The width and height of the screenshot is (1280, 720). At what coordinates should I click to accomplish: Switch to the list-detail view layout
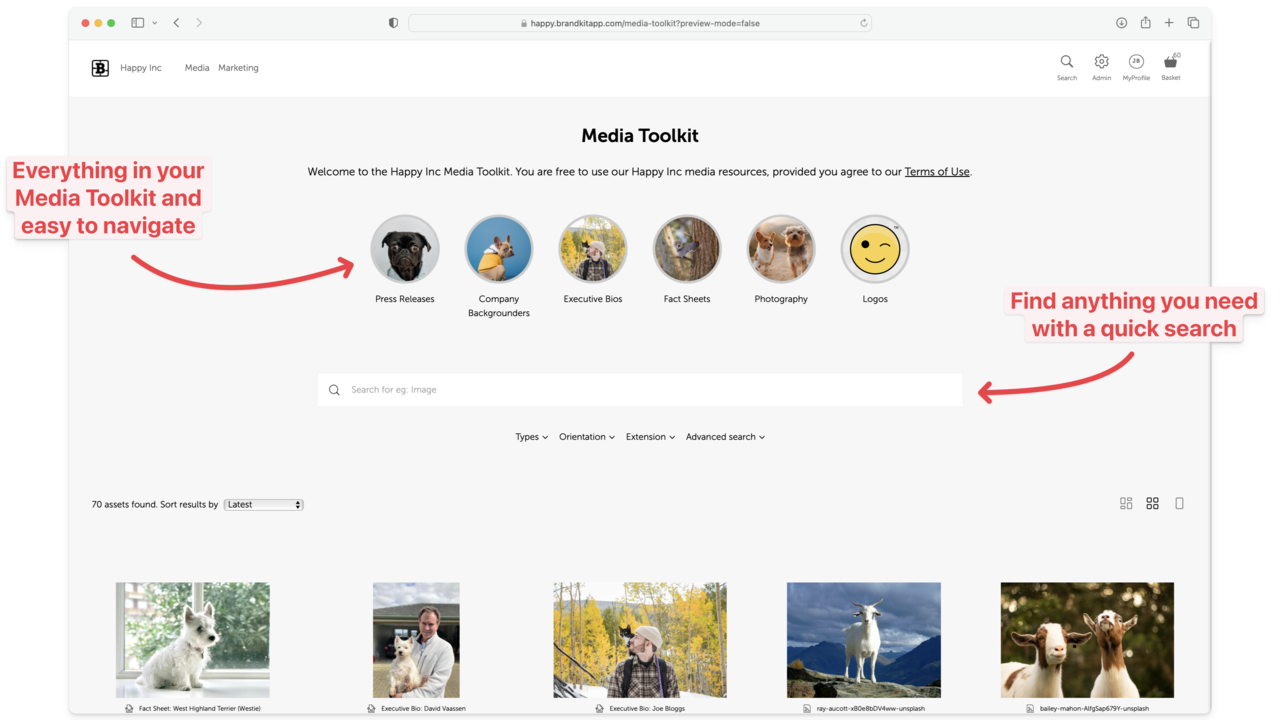(x=1126, y=503)
